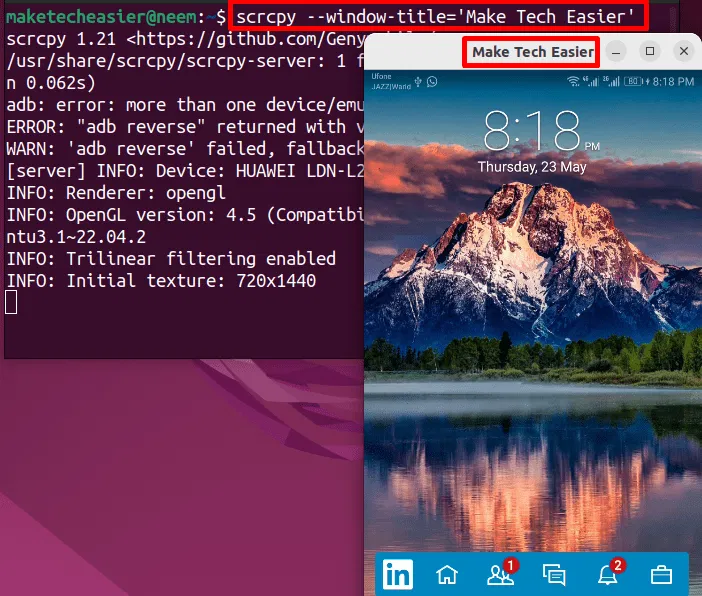Click the ERROR "adb reverse" returned line
This screenshot has width=702, height=596.
[x=185, y=127]
